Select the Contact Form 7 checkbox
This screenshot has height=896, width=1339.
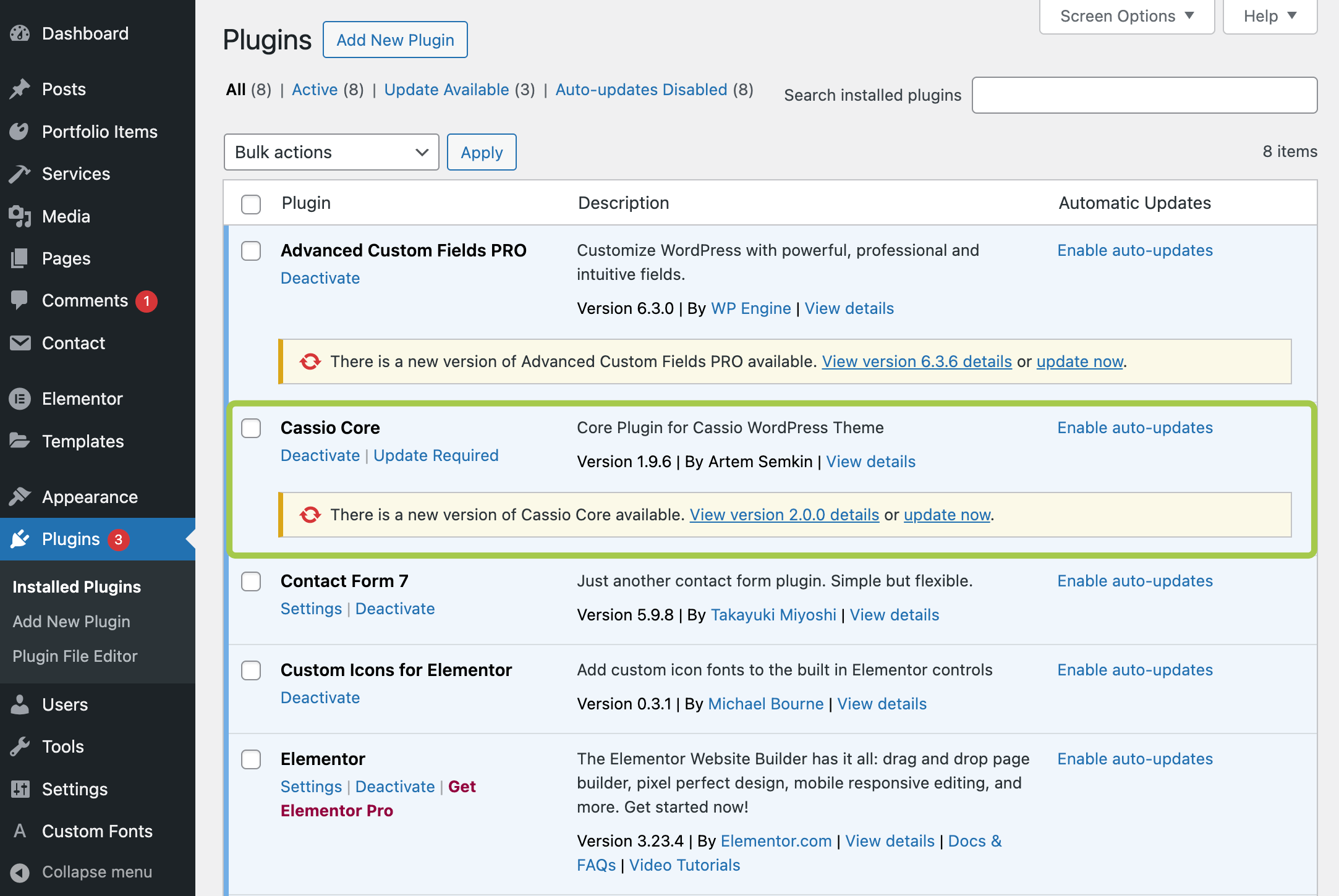(x=251, y=581)
